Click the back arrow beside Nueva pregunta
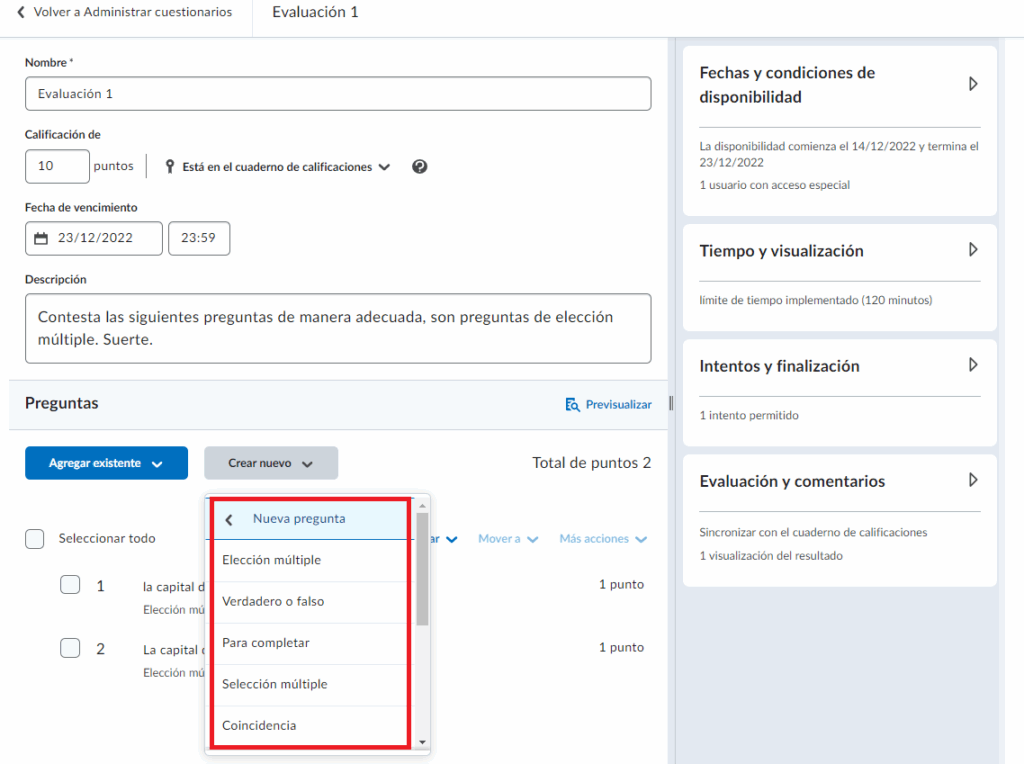 pyautogui.click(x=229, y=519)
